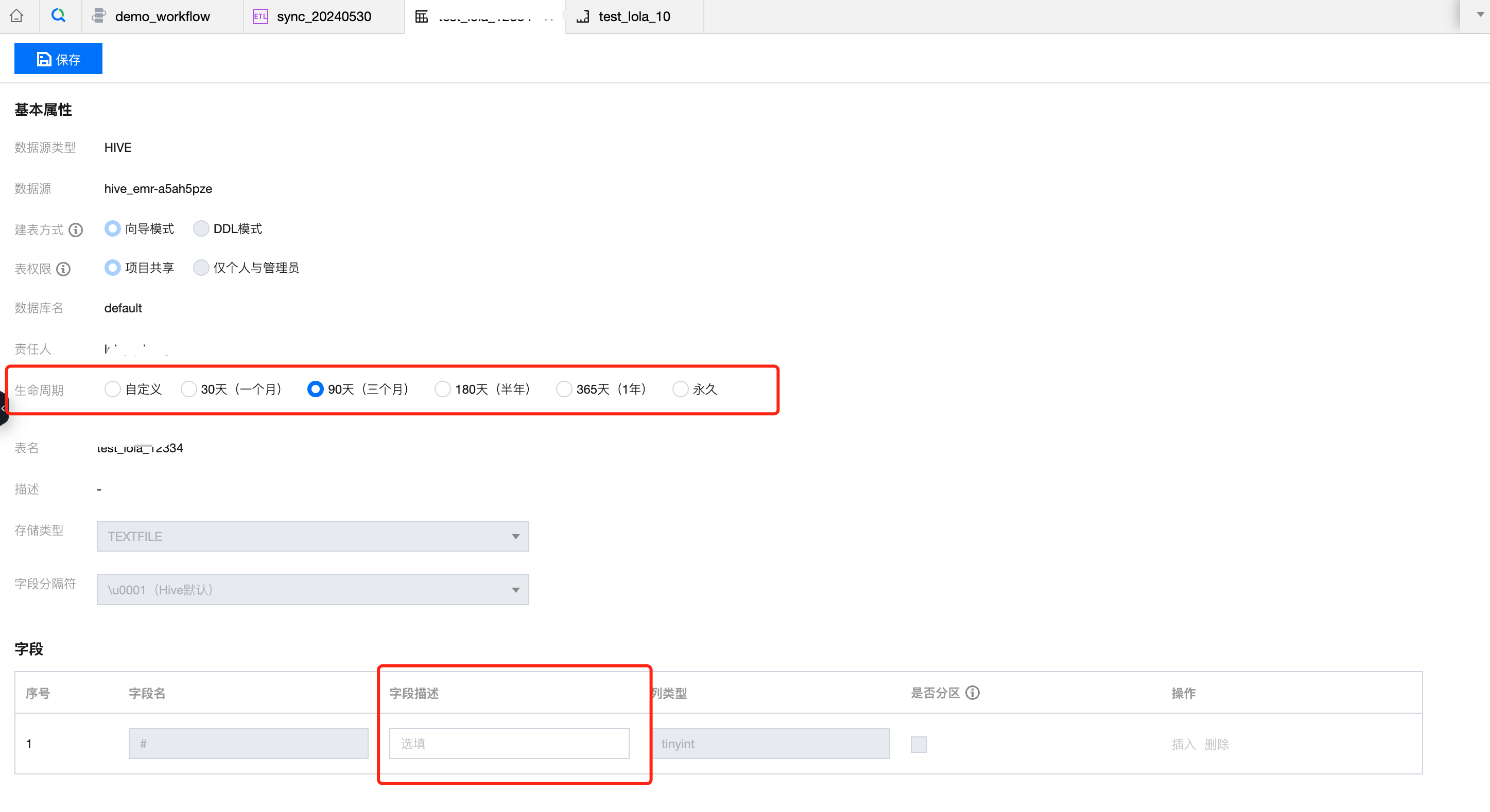Click the left-edge panel collapse arrow
The height and width of the screenshot is (812, 1490).
(4, 408)
